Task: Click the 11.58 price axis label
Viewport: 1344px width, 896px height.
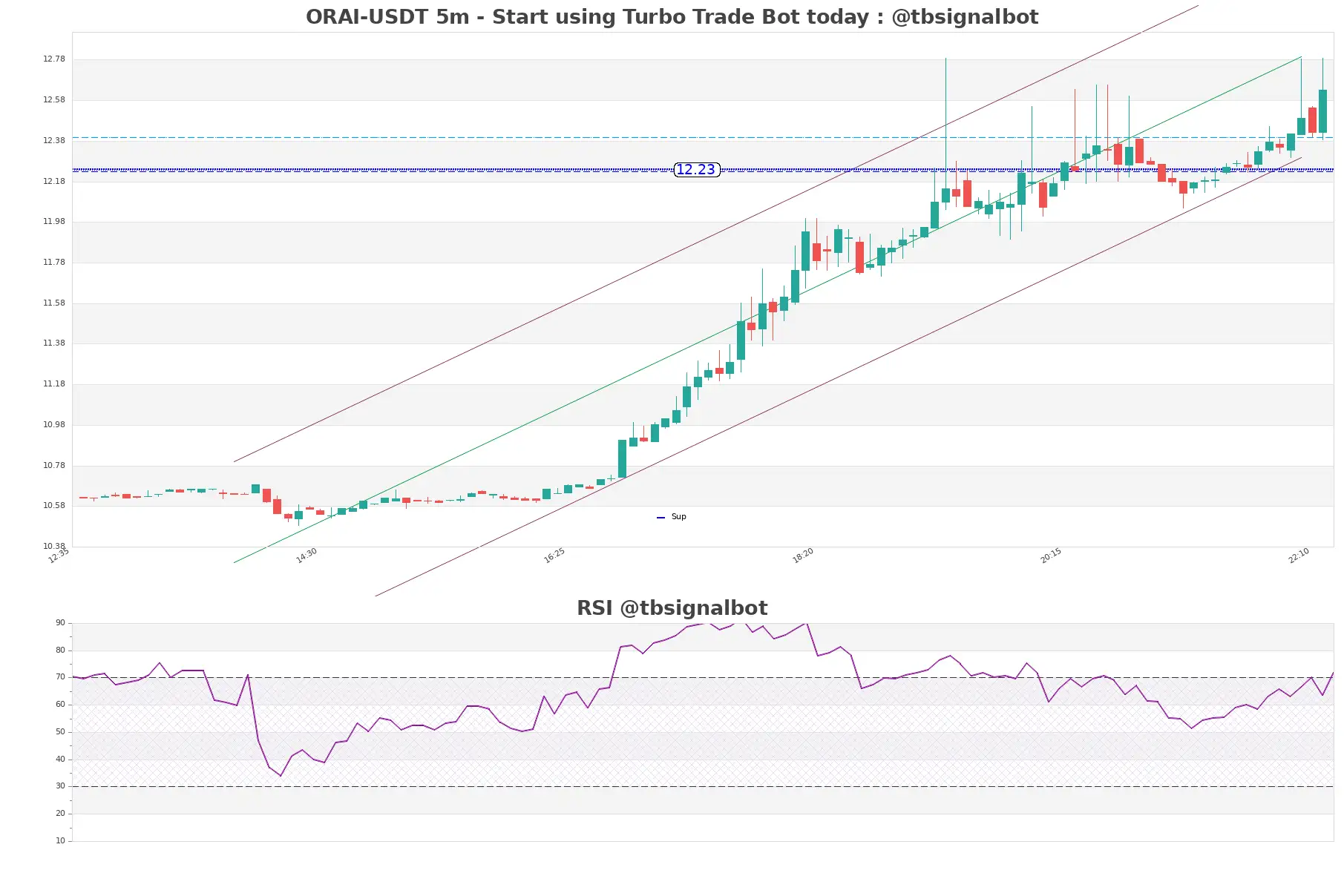Action: (54, 303)
